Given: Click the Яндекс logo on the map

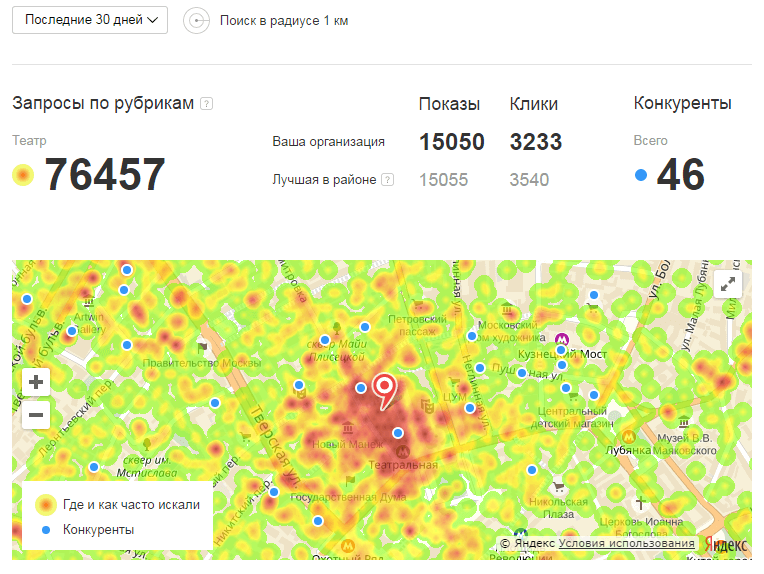Looking at the screenshot, I should coord(725,544).
